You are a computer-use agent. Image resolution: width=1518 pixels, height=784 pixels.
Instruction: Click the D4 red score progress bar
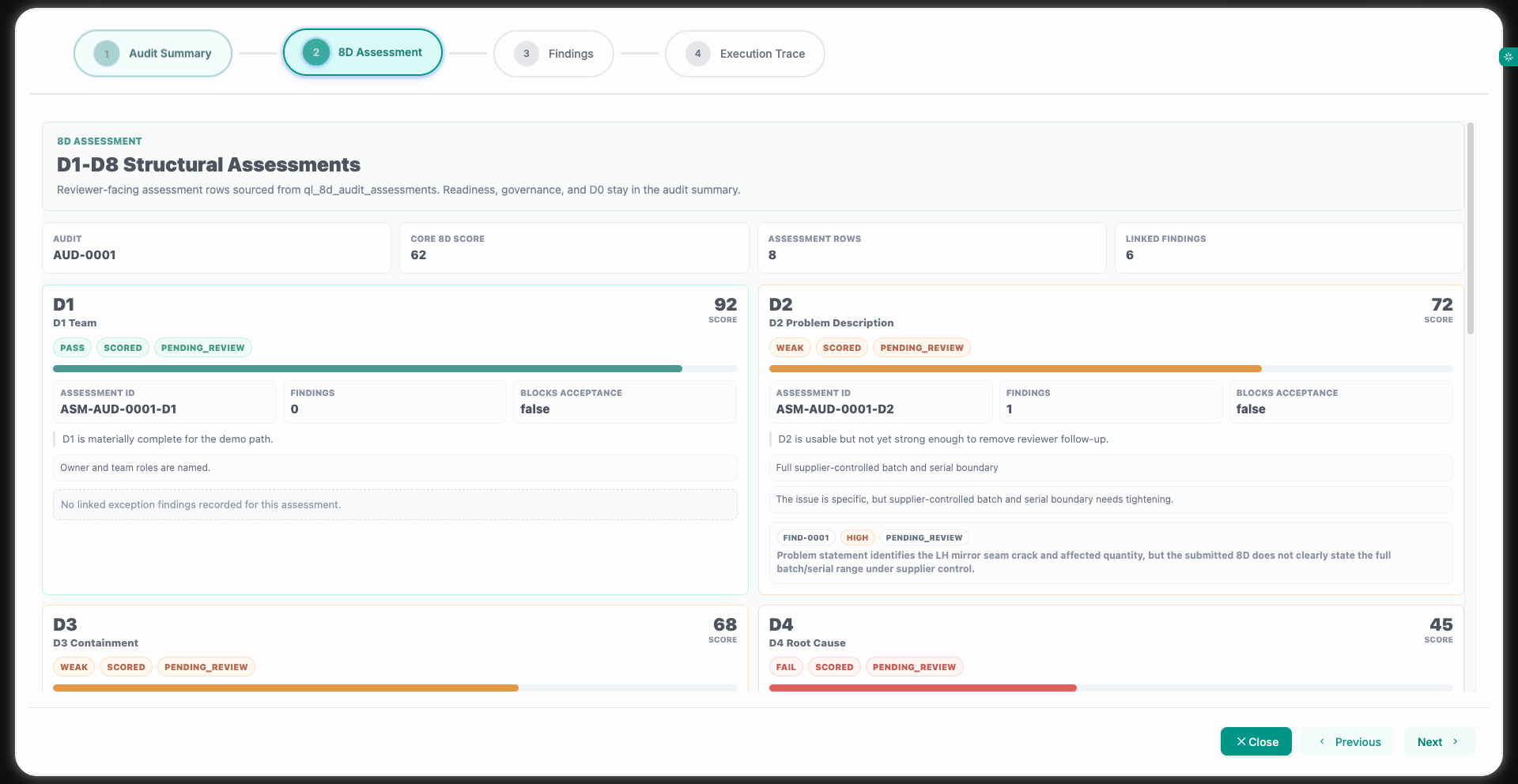1111,688
